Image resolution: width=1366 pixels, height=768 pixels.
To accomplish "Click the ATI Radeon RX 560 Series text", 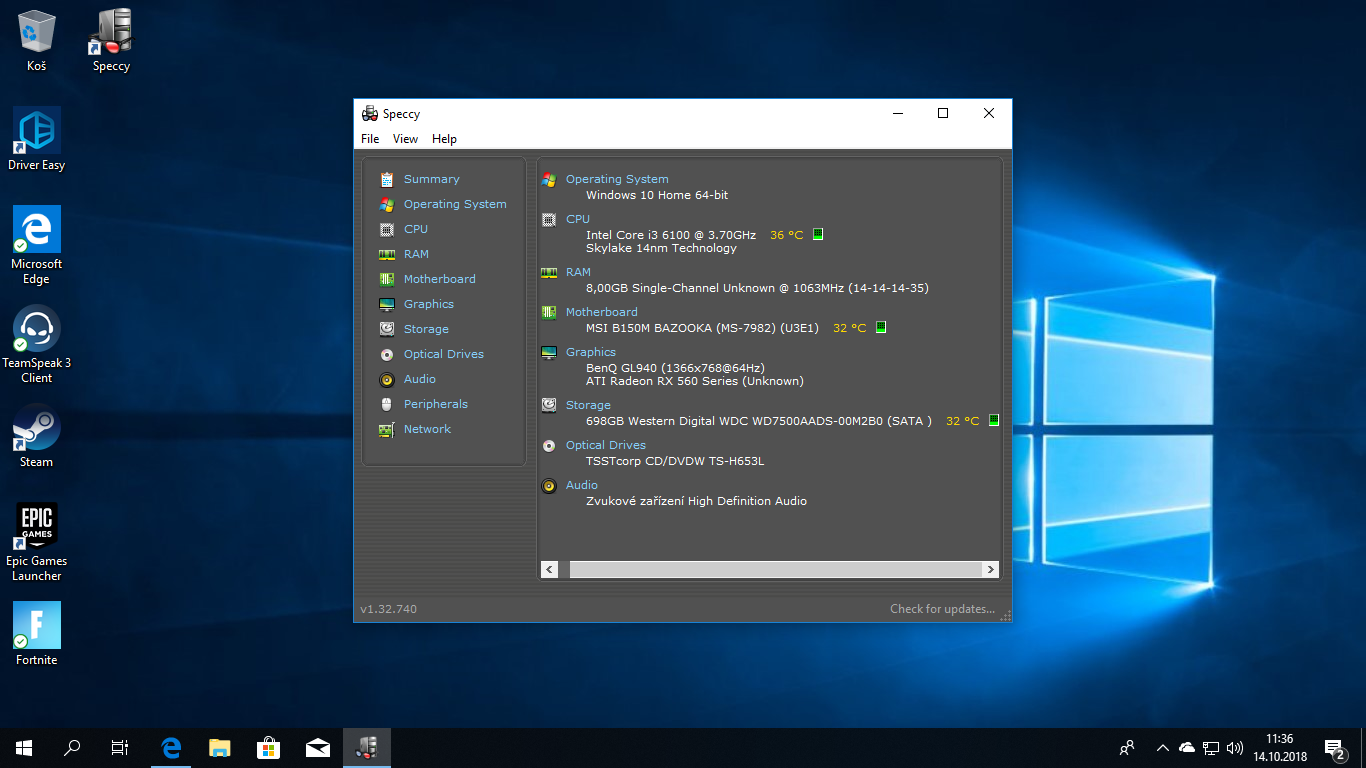I will [695, 381].
